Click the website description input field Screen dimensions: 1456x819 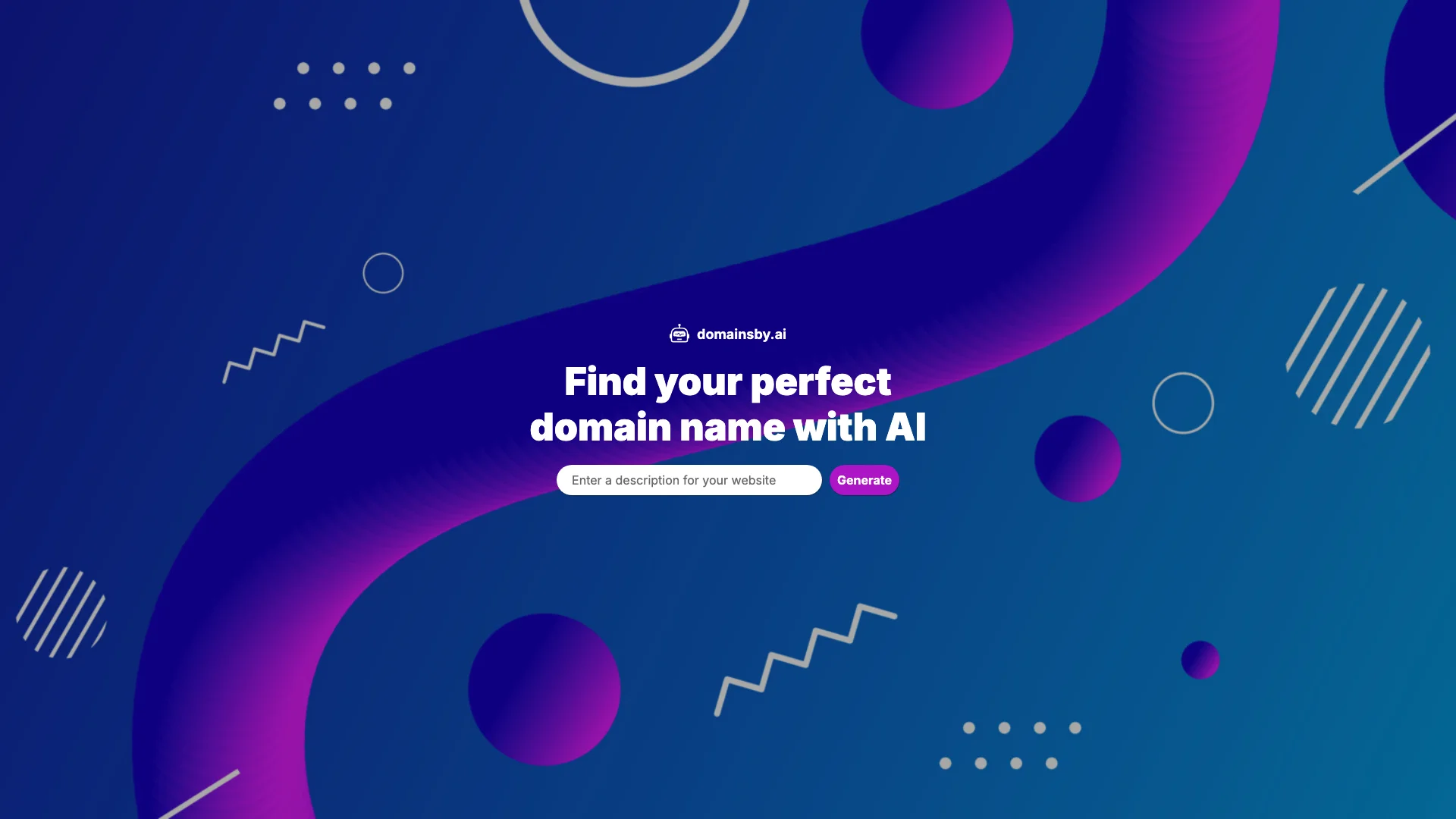pos(688,480)
